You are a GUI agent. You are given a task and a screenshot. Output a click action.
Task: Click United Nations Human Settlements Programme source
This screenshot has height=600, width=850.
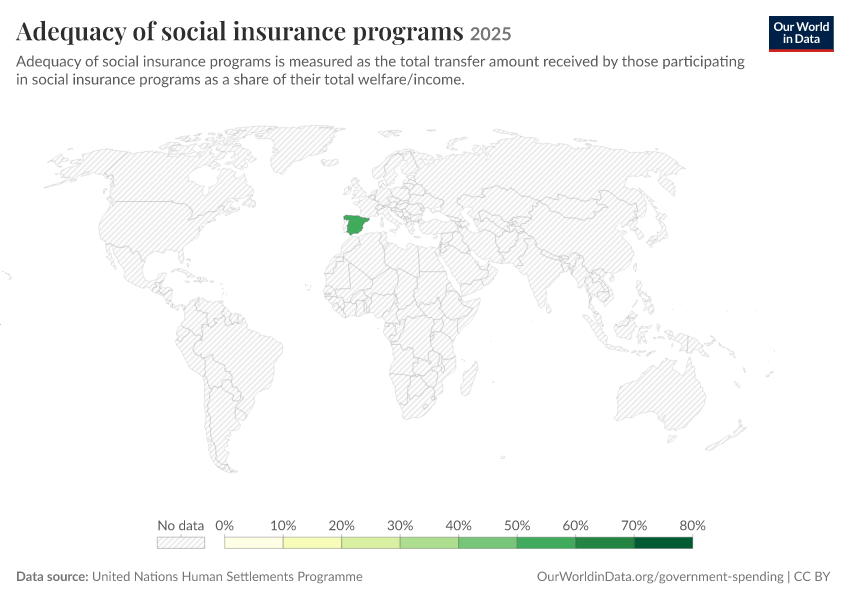point(227,577)
